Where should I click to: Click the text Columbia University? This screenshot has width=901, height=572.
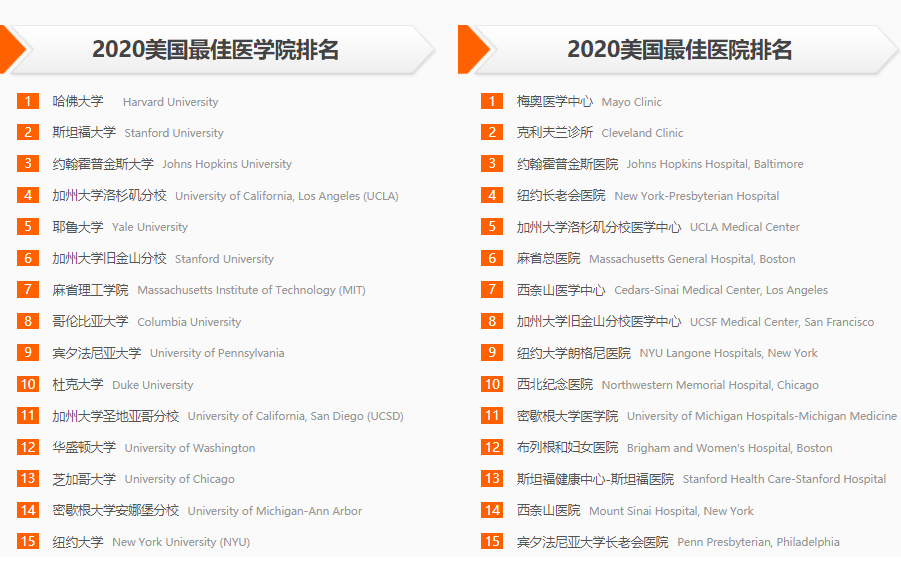(190, 322)
